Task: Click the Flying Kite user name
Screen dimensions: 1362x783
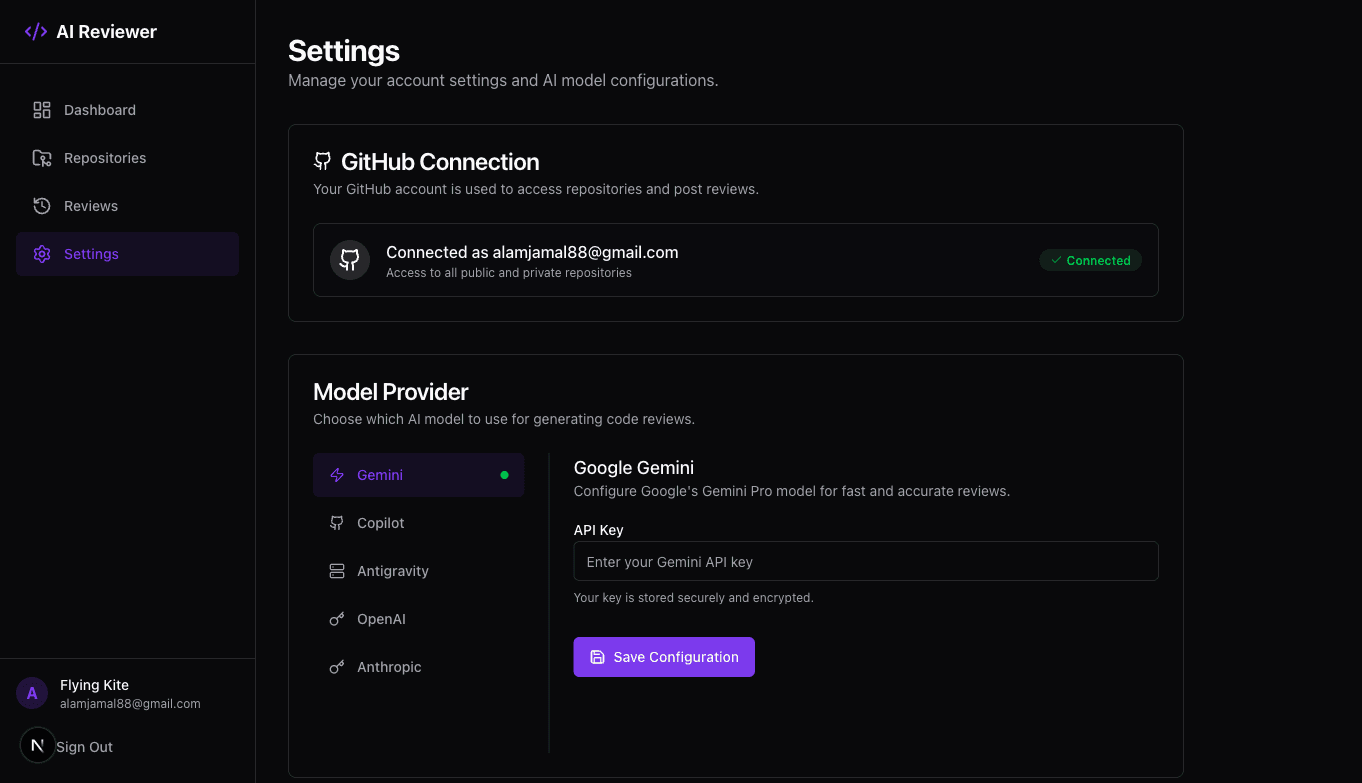Action: click(x=94, y=685)
